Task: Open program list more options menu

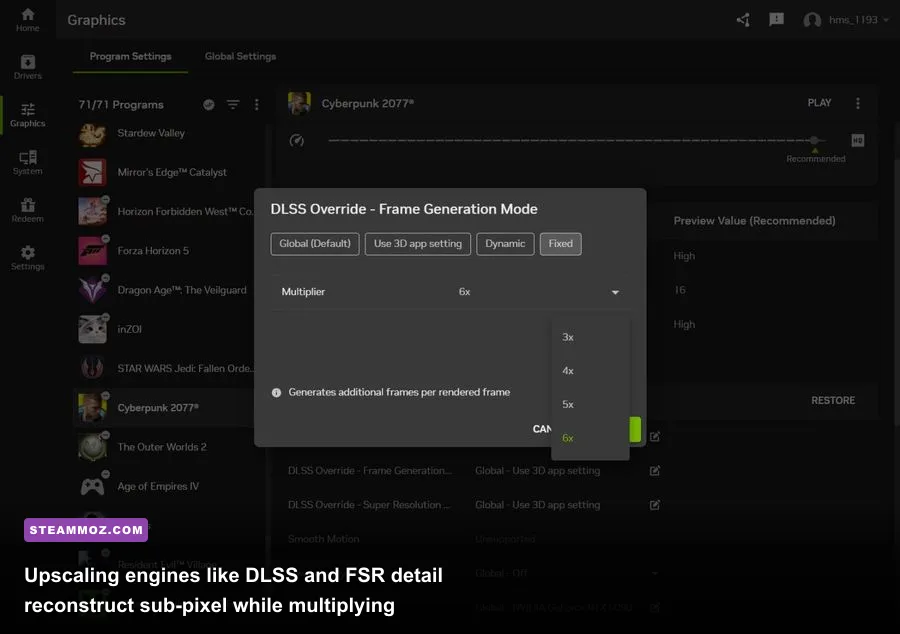Action: point(257,104)
